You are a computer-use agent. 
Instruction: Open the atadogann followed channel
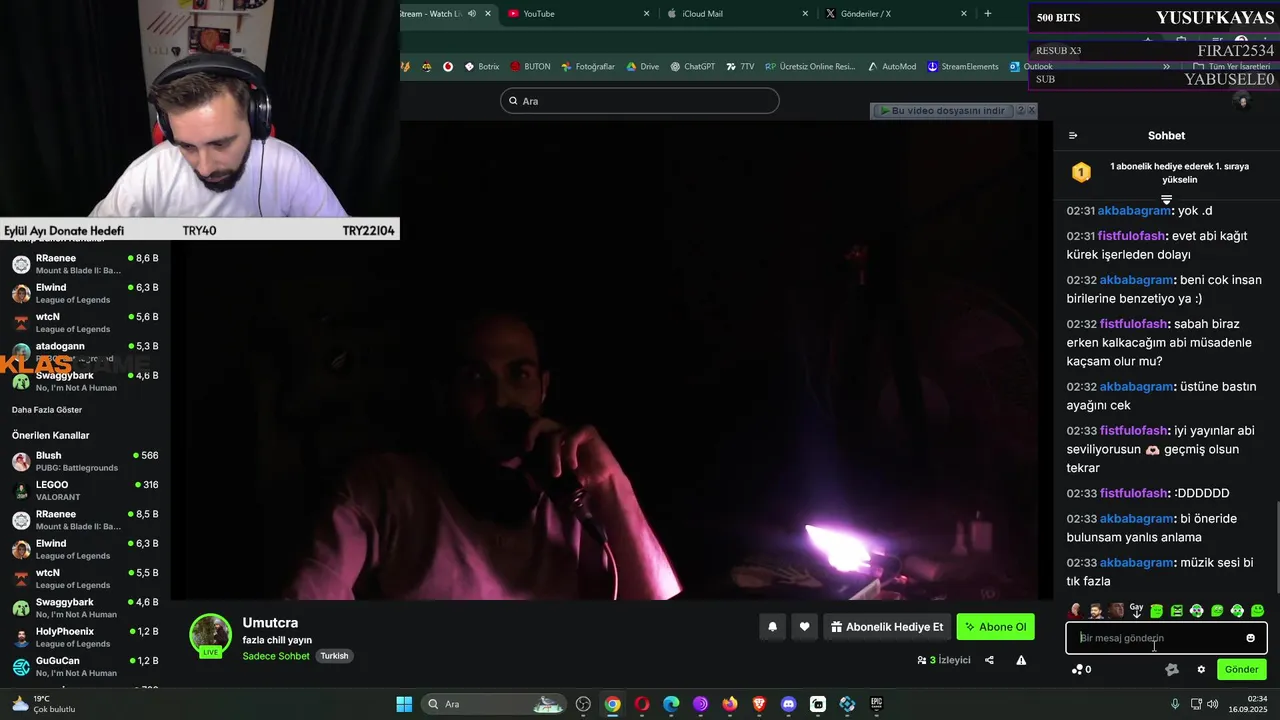point(85,352)
